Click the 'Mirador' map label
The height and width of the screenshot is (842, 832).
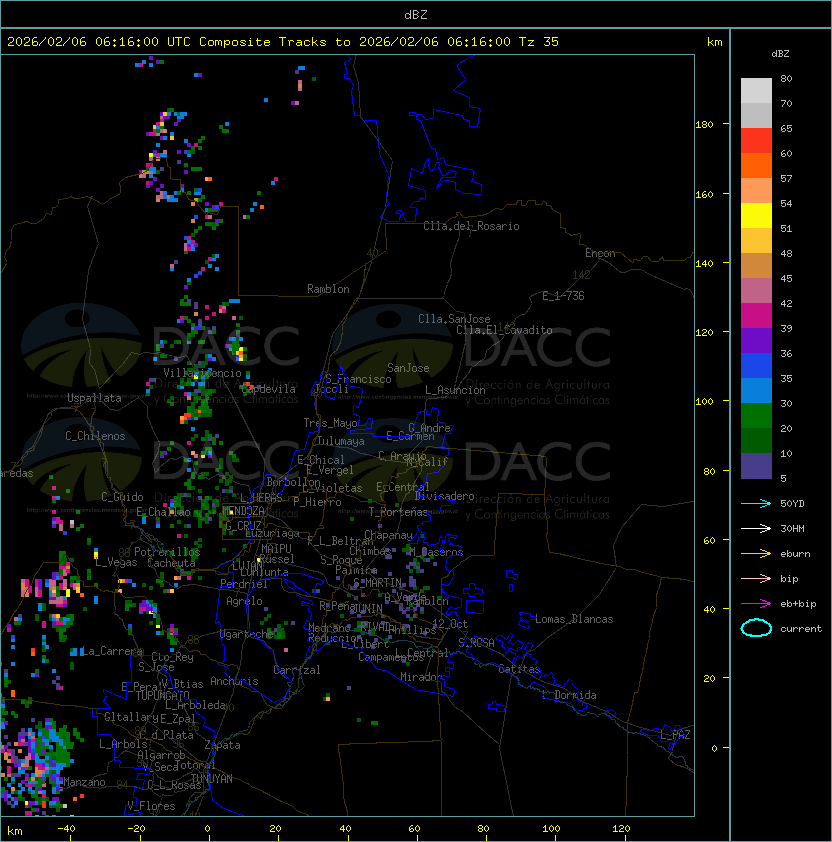421,677
